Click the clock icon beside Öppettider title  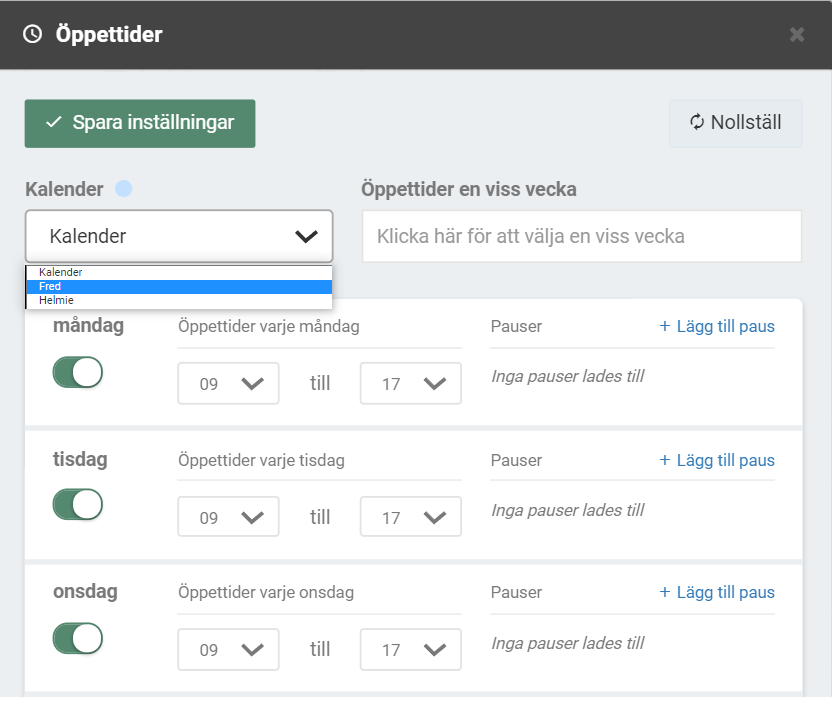33,35
